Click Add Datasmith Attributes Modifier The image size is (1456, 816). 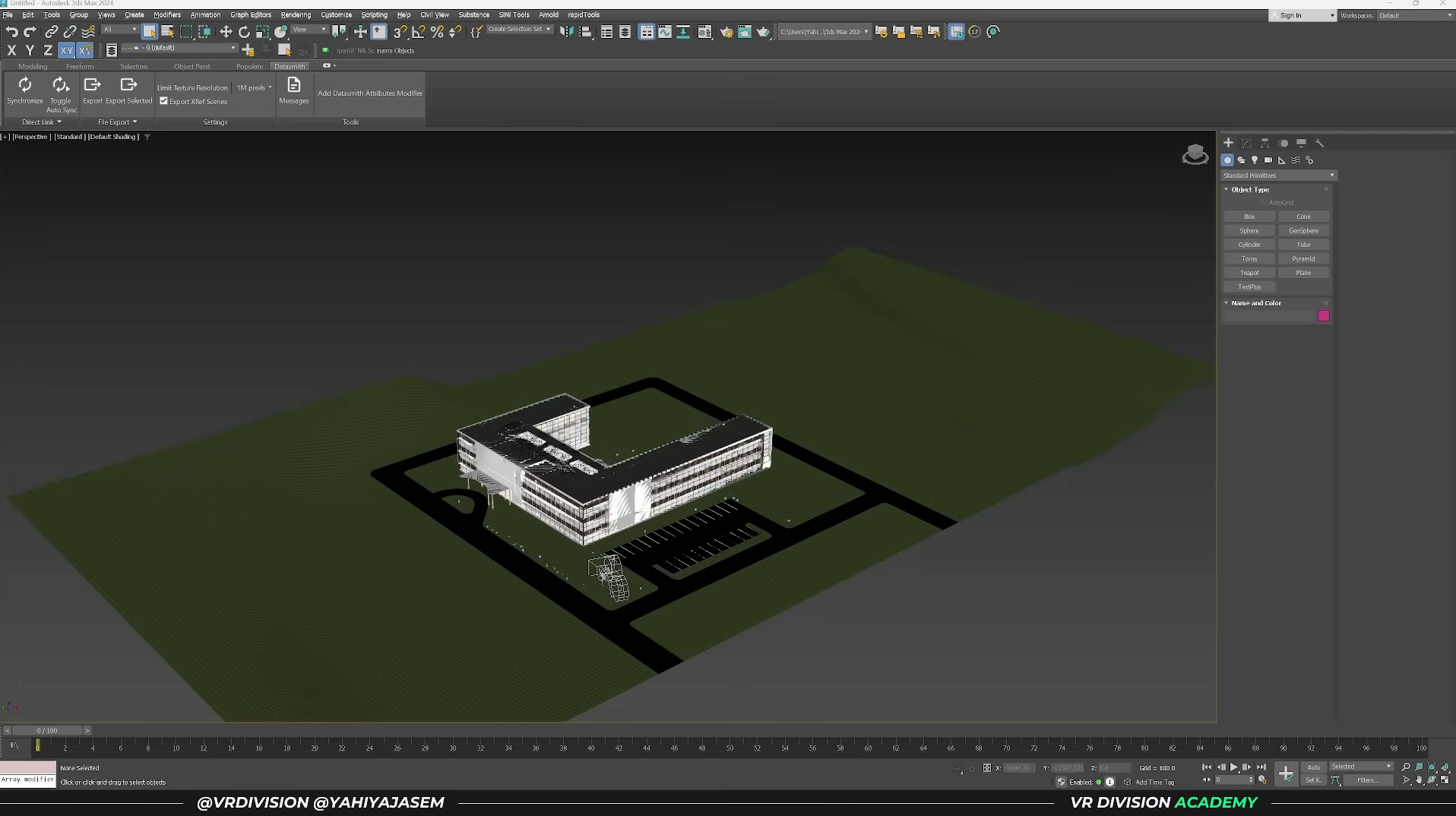click(370, 93)
